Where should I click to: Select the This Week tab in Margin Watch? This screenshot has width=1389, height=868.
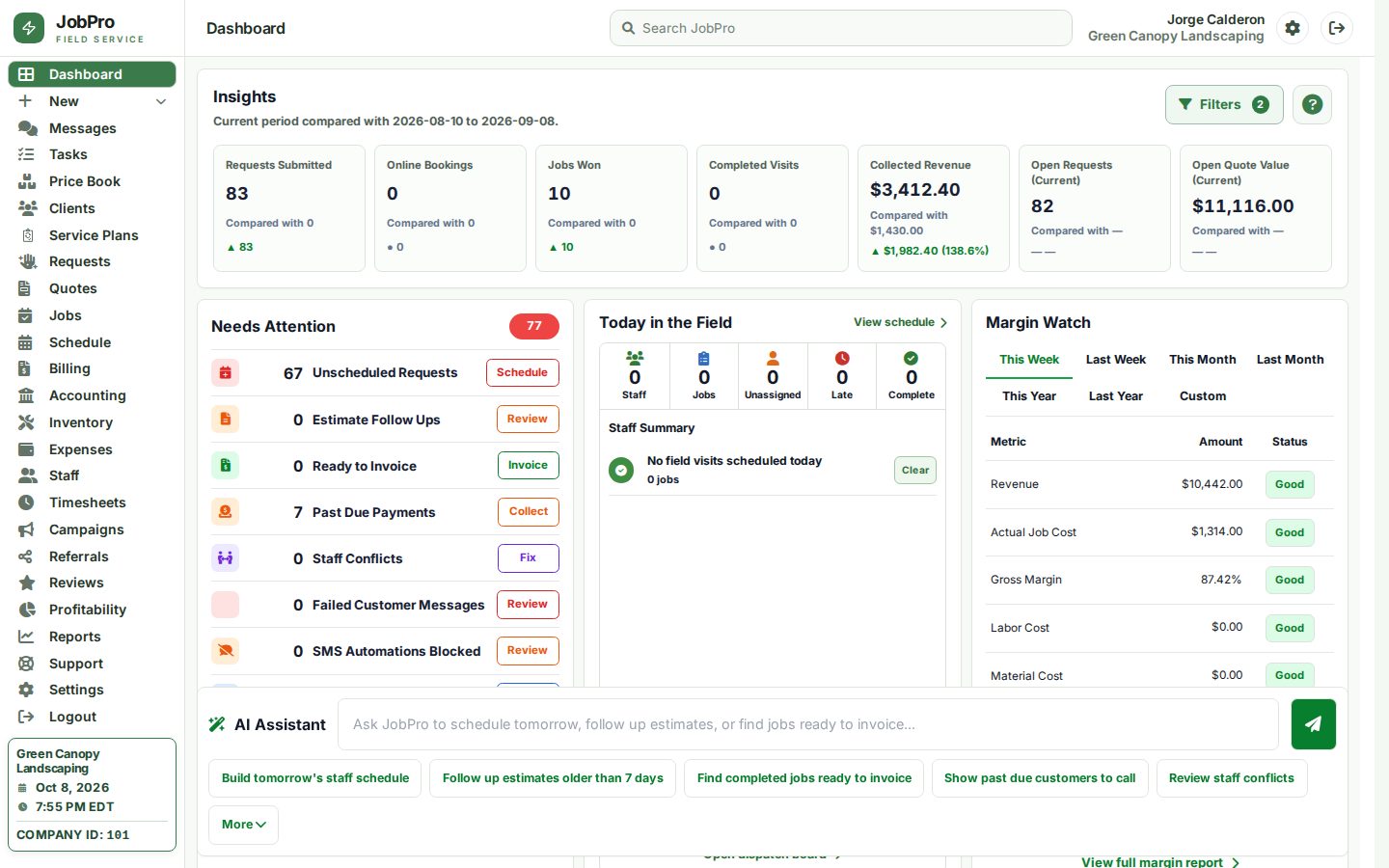click(x=1029, y=360)
